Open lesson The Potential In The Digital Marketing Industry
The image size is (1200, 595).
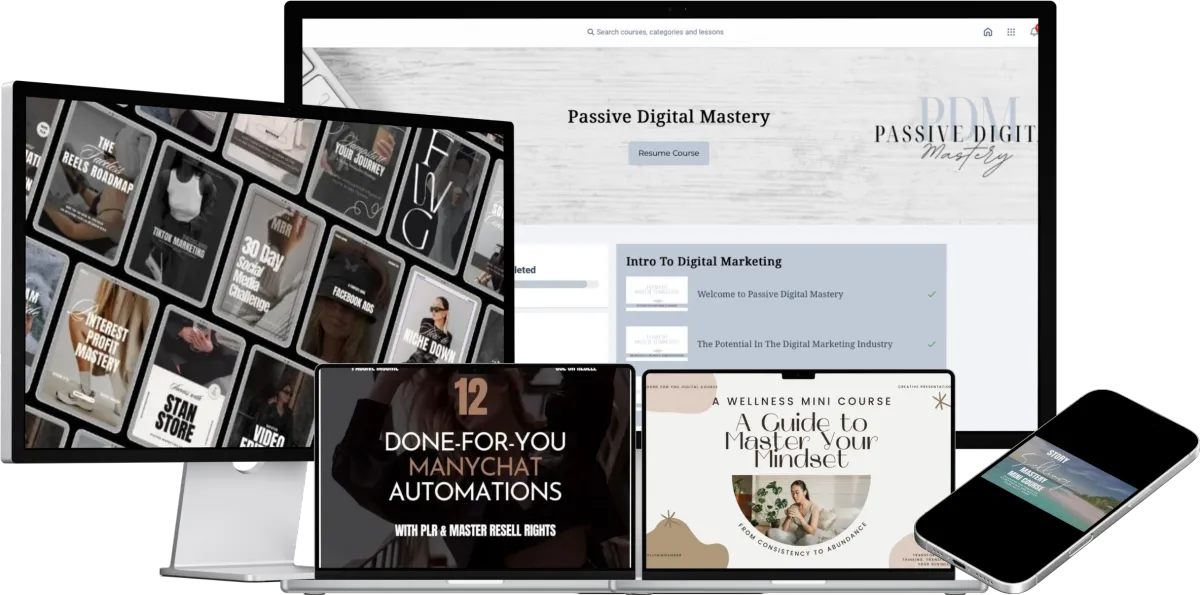coord(795,344)
